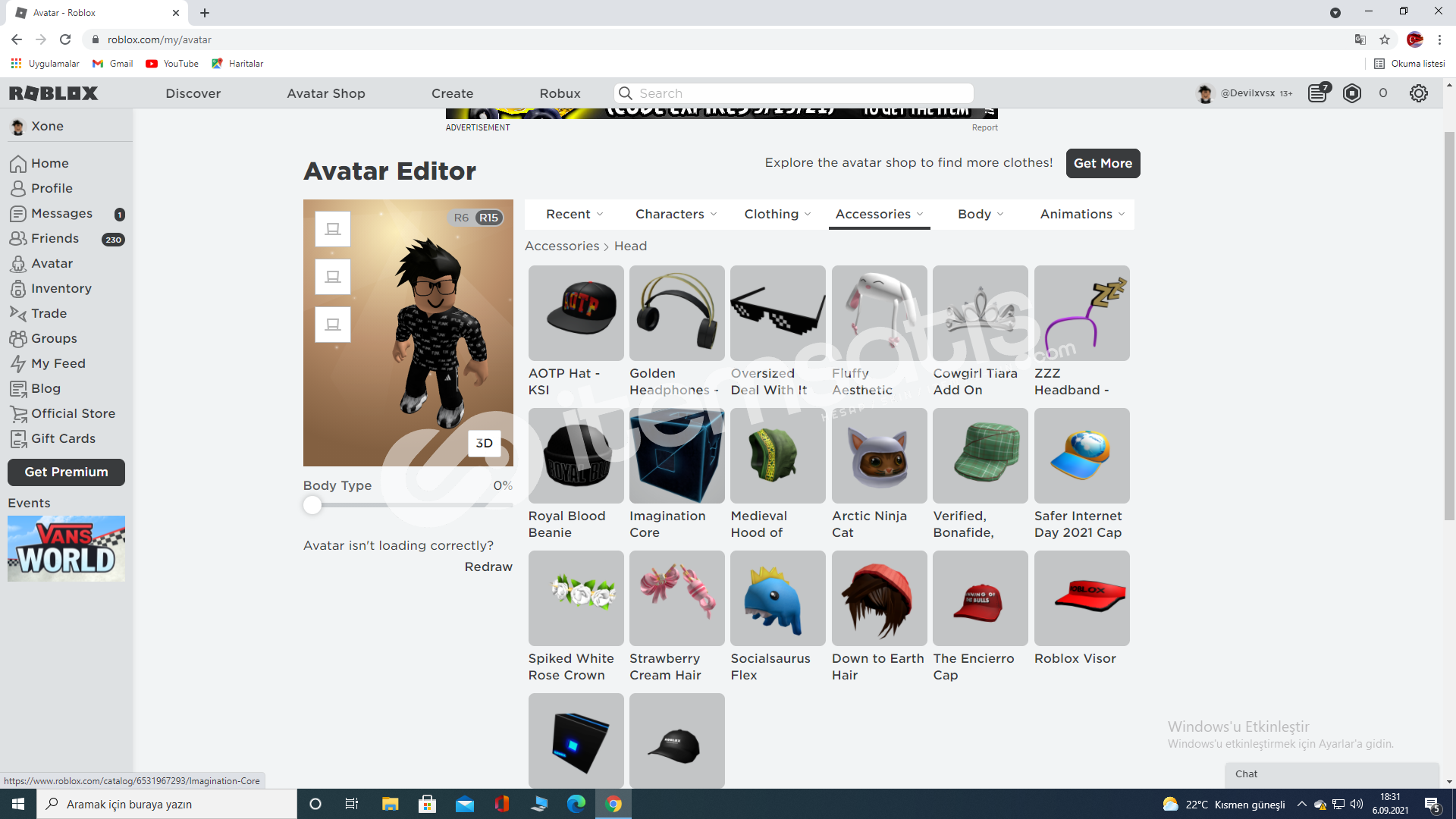Image resolution: width=1456 pixels, height=819 pixels.
Task: Open Inventory from the sidebar
Action: click(61, 289)
